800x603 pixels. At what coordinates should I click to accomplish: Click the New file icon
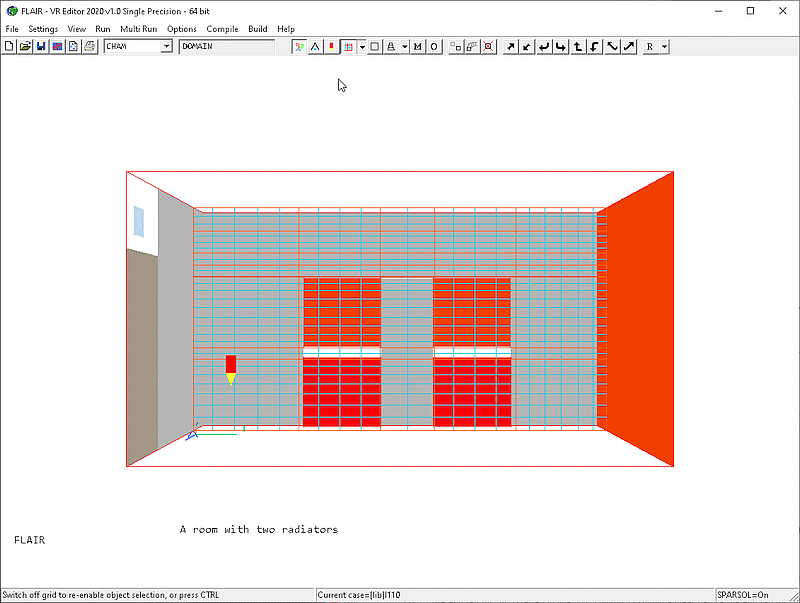(x=9, y=47)
